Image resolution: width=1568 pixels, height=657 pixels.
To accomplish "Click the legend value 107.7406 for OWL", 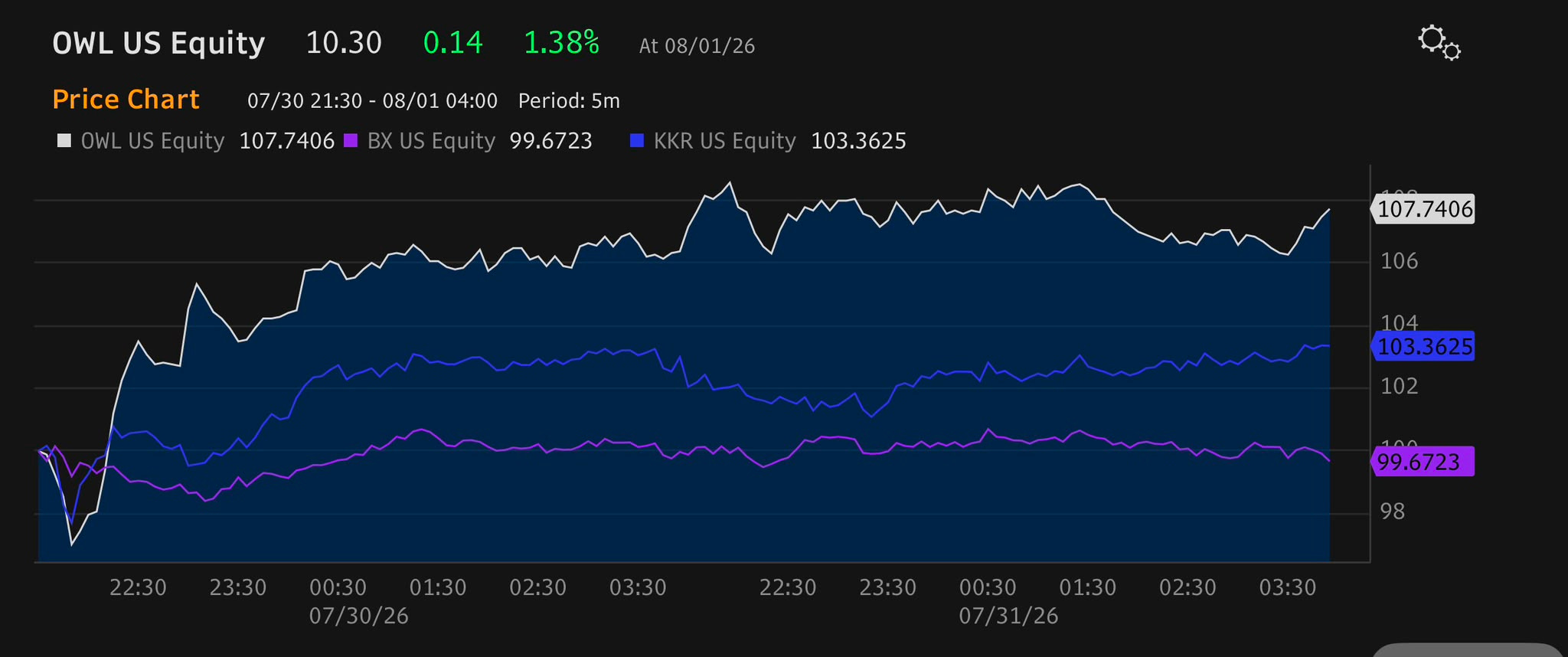I will (x=287, y=141).
